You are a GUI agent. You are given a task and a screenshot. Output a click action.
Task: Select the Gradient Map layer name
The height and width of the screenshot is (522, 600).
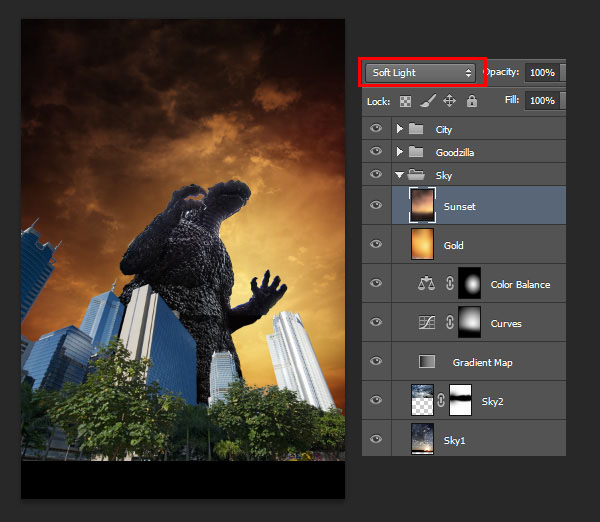(483, 362)
